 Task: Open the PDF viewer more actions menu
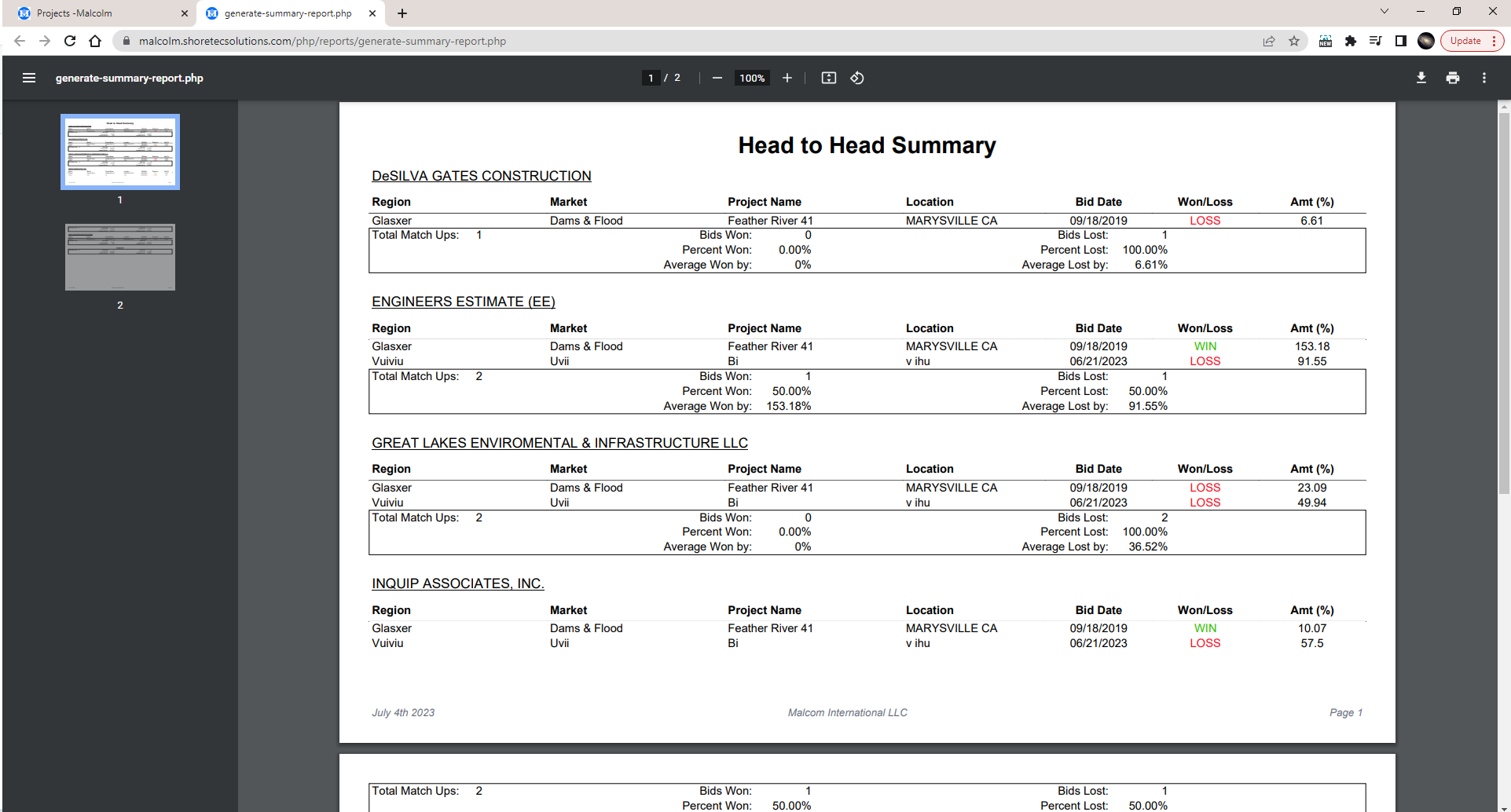tap(1483, 78)
